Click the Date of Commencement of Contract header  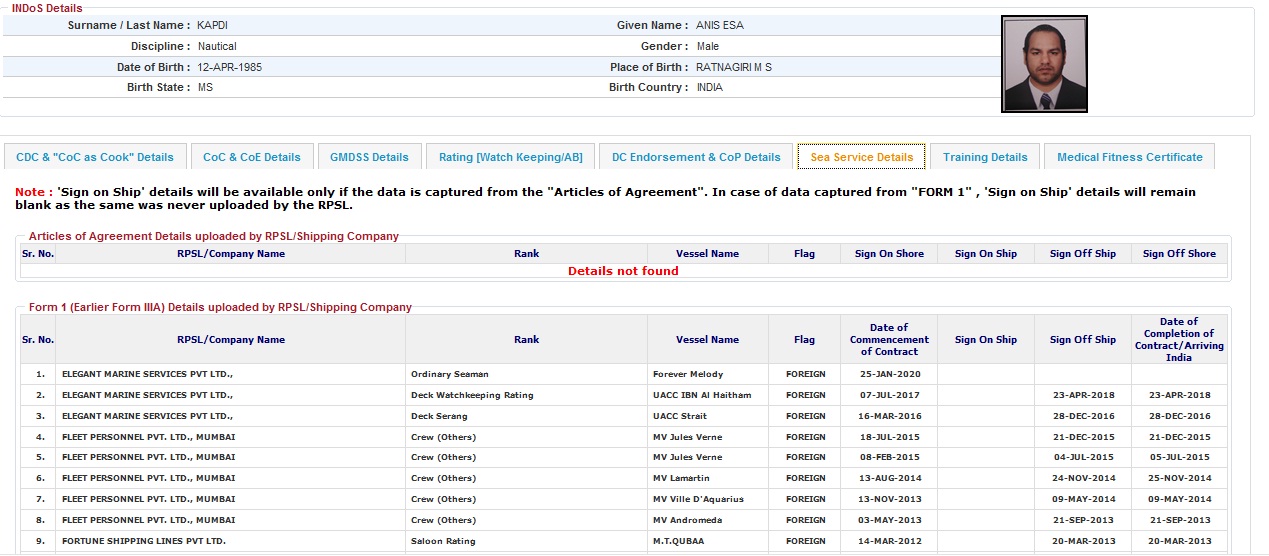click(889, 340)
